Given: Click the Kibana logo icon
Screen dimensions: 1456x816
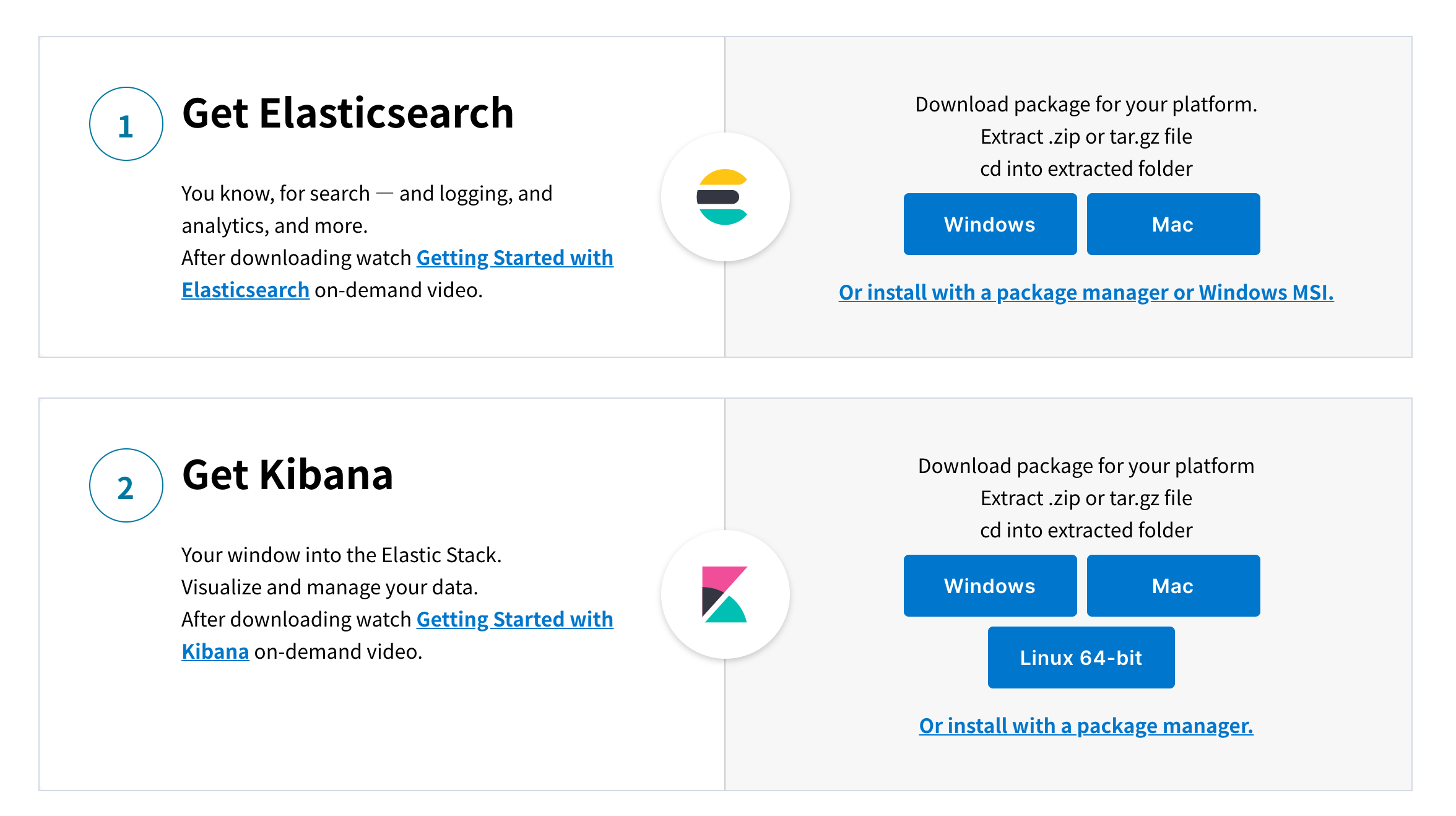Looking at the screenshot, I should tap(724, 594).
